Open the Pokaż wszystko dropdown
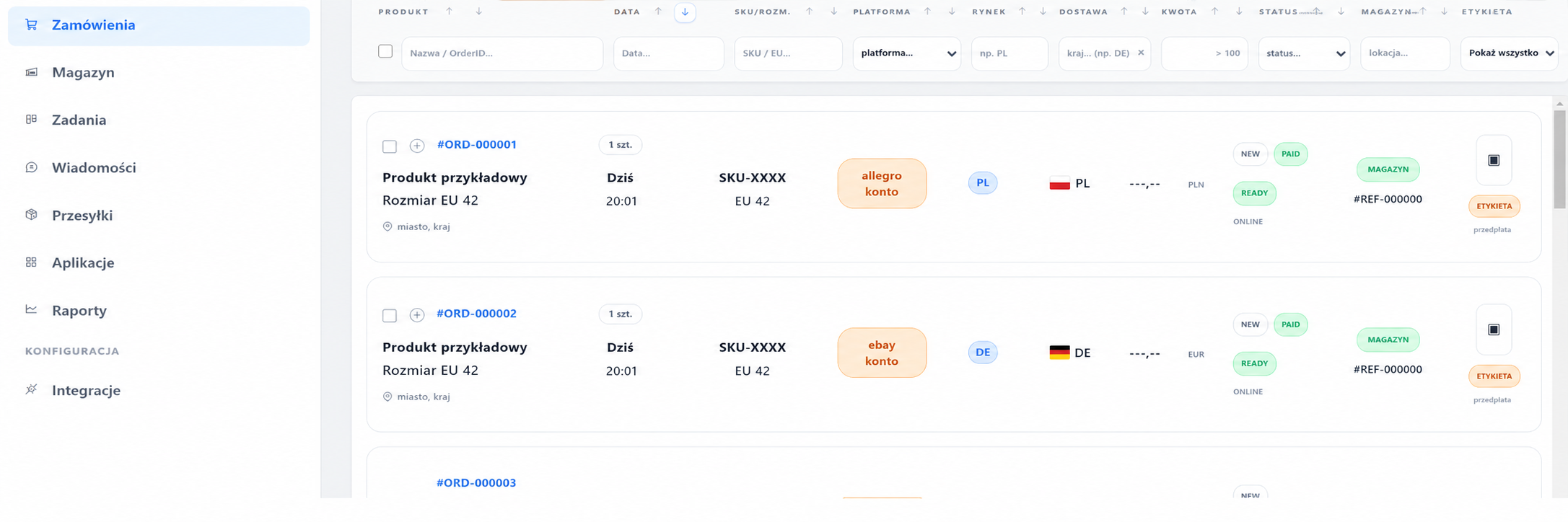The image size is (1568, 522). pyautogui.click(x=1510, y=53)
